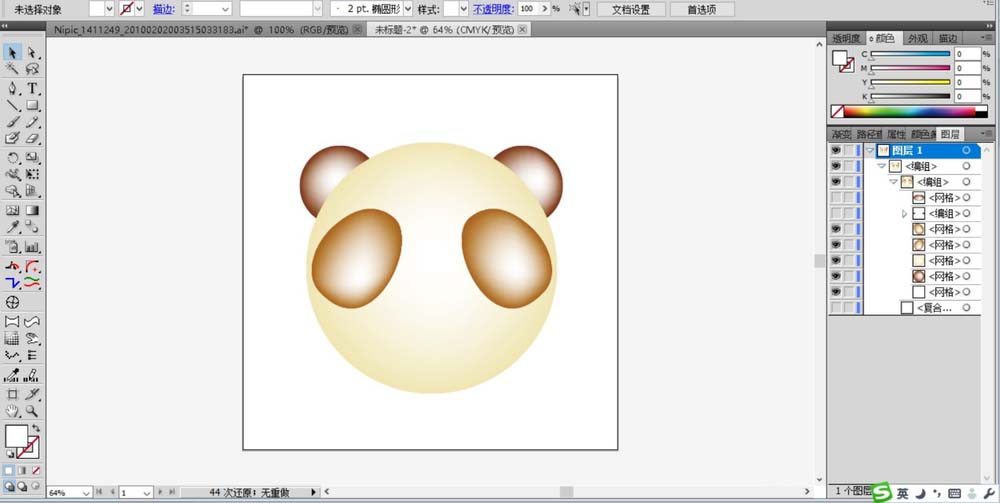Select the Direct Selection tool
The image size is (1000, 503).
click(33, 52)
